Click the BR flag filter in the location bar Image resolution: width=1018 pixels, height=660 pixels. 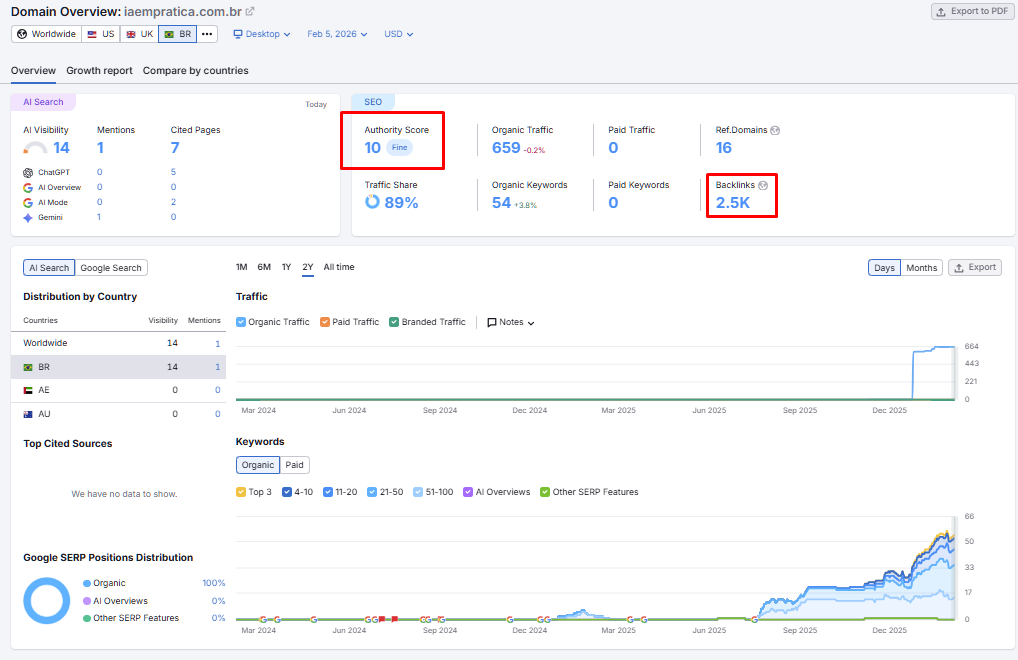(x=176, y=33)
